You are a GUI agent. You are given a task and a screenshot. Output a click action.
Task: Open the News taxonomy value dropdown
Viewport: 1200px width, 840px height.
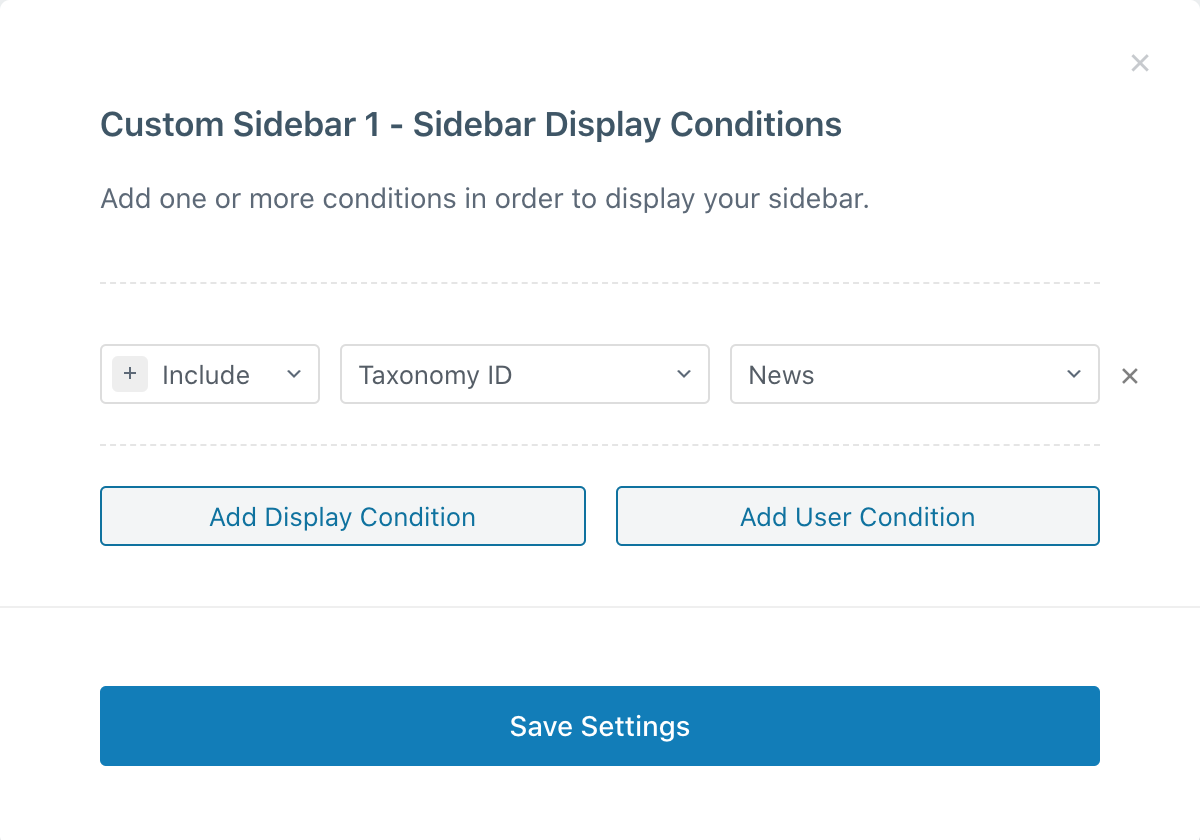[914, 375]
